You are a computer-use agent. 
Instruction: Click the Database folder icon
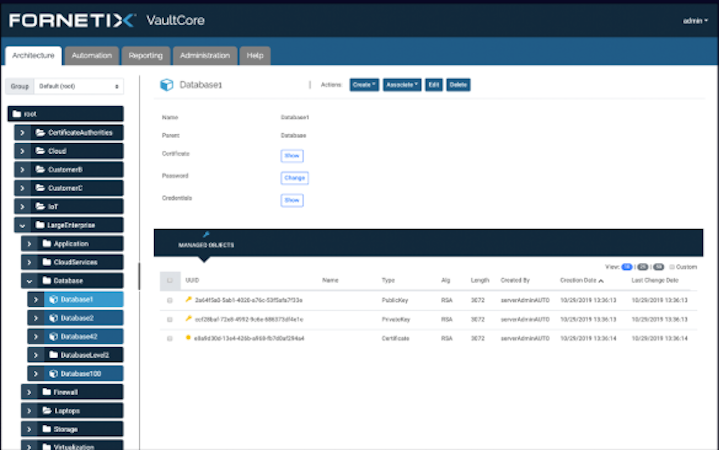pyautogui.click(x=47, y=280)
